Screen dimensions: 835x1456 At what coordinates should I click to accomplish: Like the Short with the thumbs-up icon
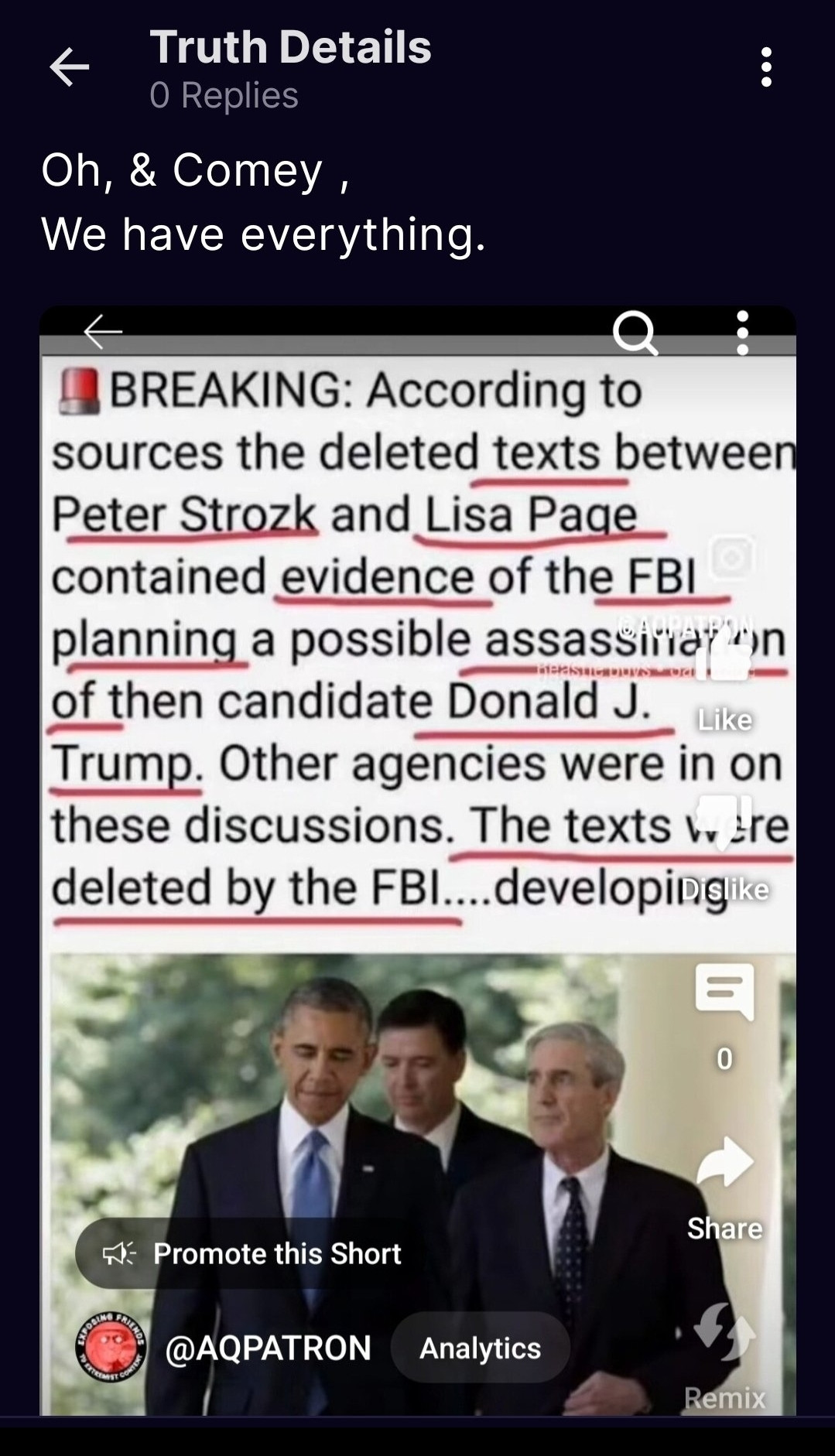[724, 655]
